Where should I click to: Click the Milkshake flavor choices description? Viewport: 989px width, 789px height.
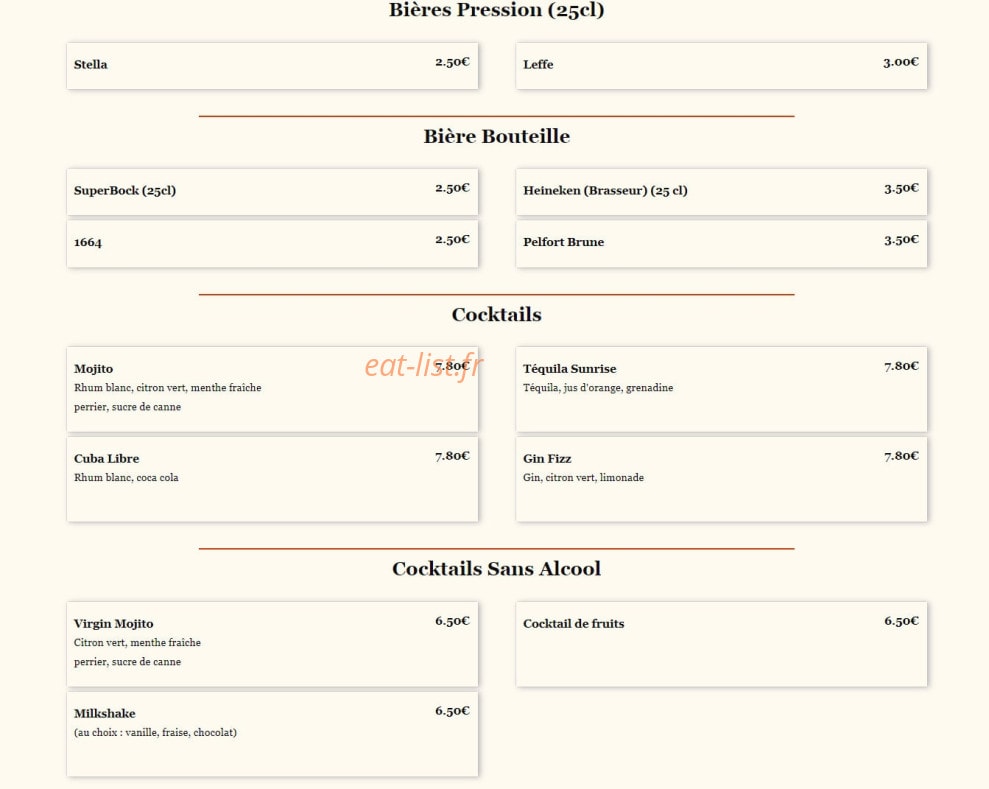[155, 732]
